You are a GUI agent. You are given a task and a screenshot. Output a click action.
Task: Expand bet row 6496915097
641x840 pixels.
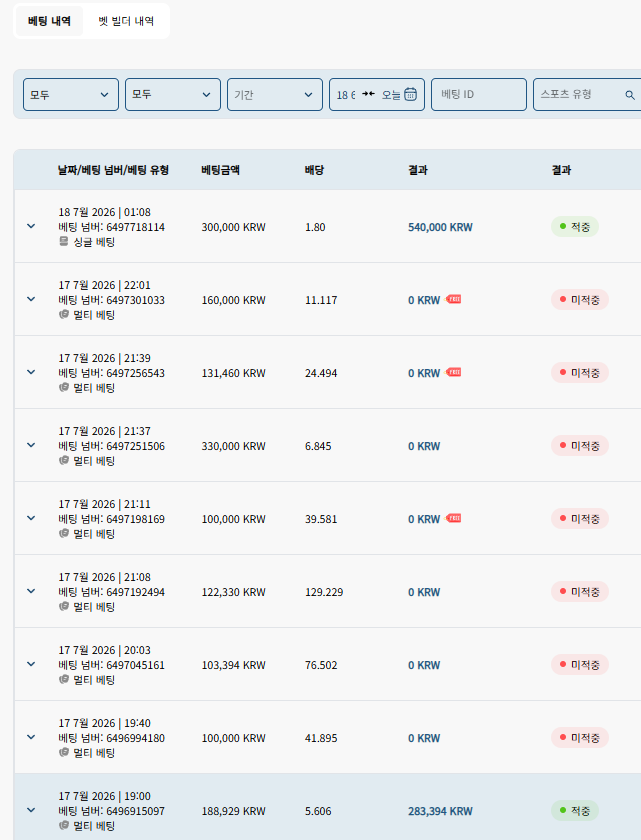tap(31, 810)
